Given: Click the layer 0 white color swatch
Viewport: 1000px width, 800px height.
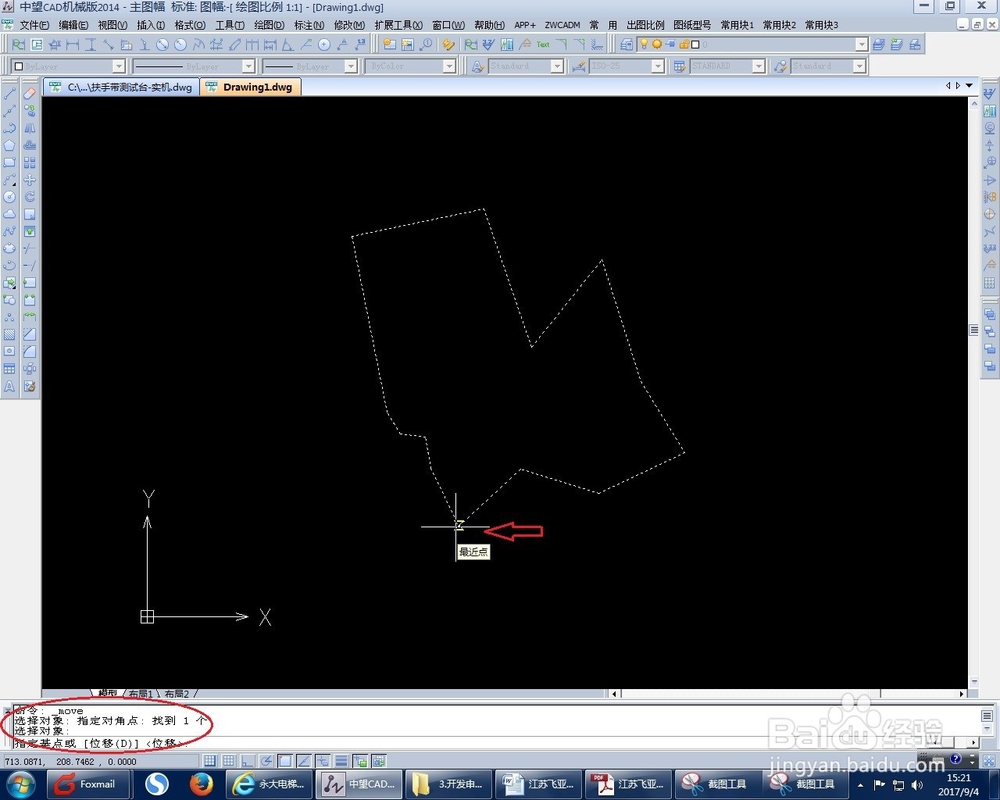Looking at the screenshot, I should click(695, 45).
